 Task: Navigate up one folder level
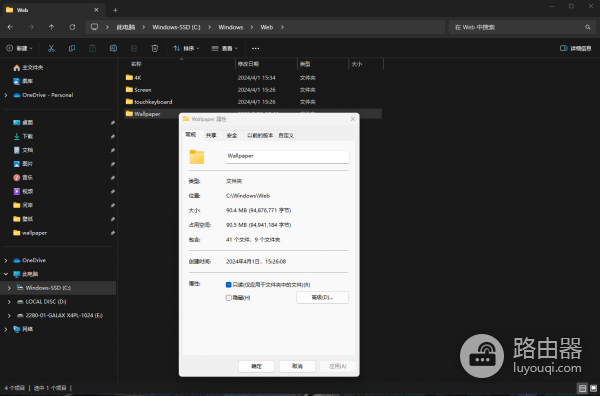[x=51, y=27]
